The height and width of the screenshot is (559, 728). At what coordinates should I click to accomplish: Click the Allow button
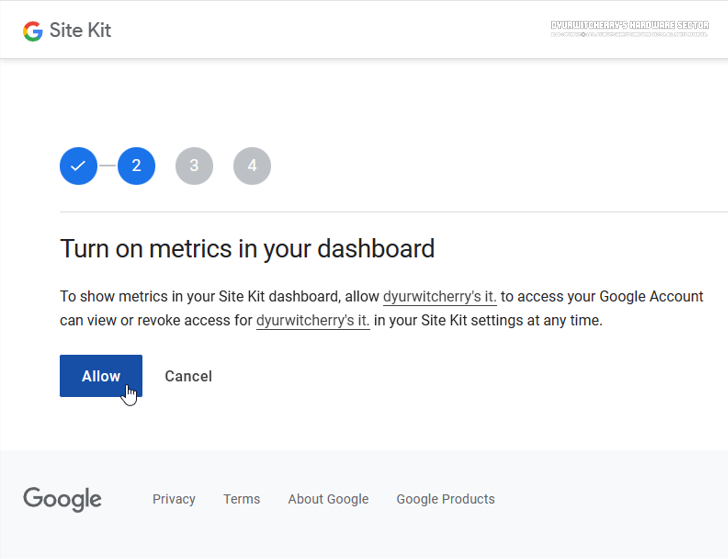[101, 376]
